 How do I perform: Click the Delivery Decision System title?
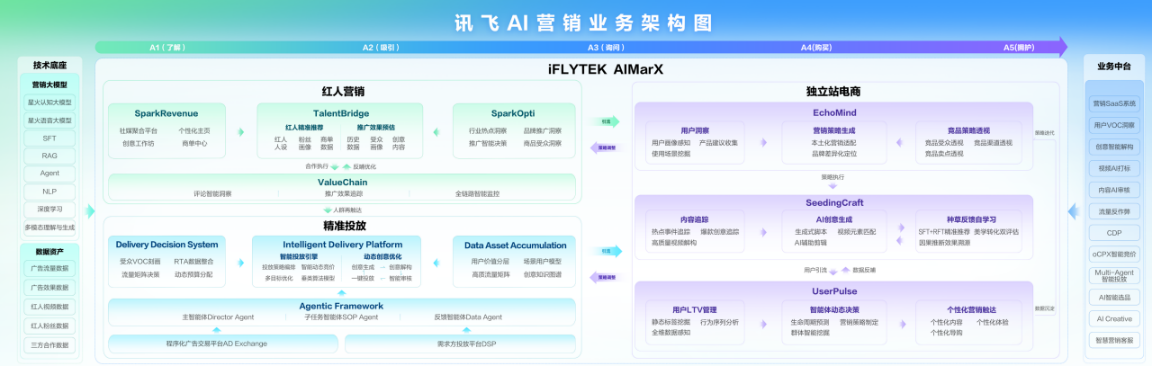pyautogui.click(x=167, y=245)
